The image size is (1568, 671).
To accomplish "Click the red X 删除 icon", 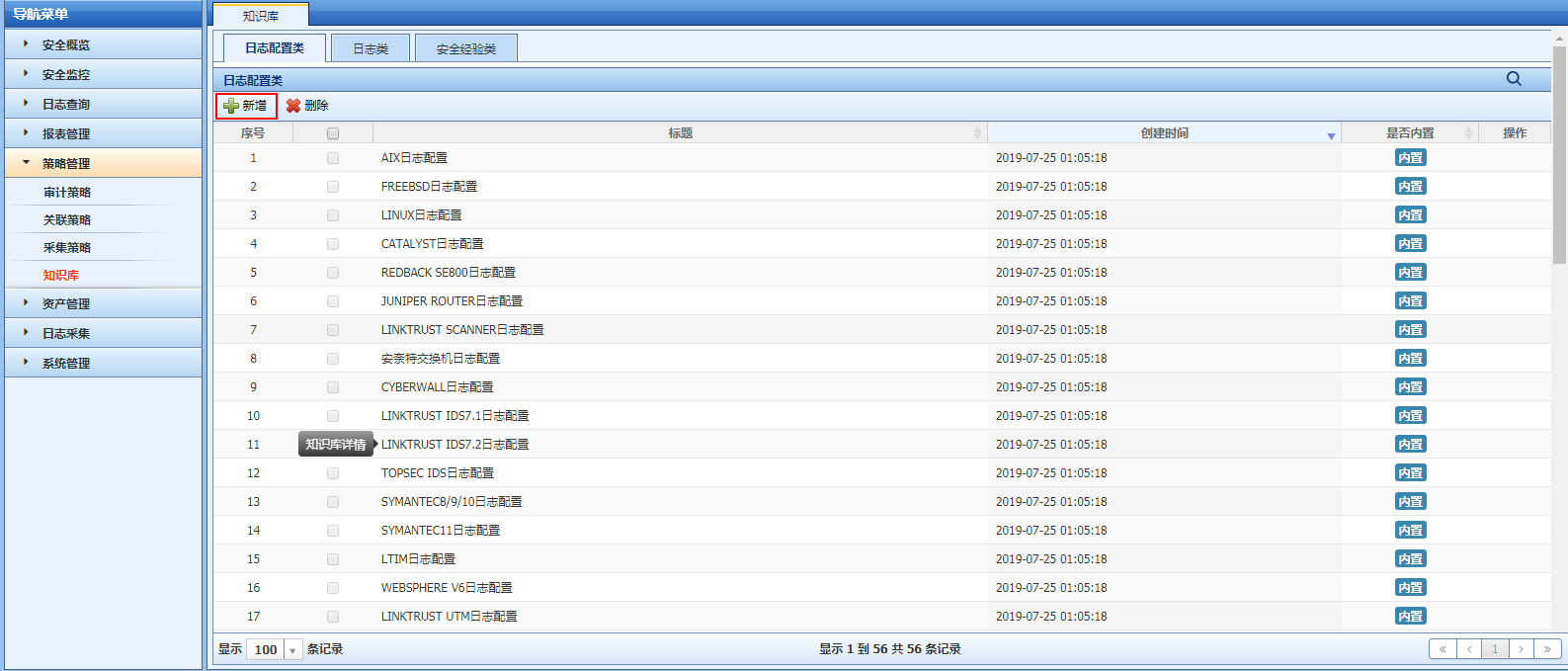I will point(293,106).
